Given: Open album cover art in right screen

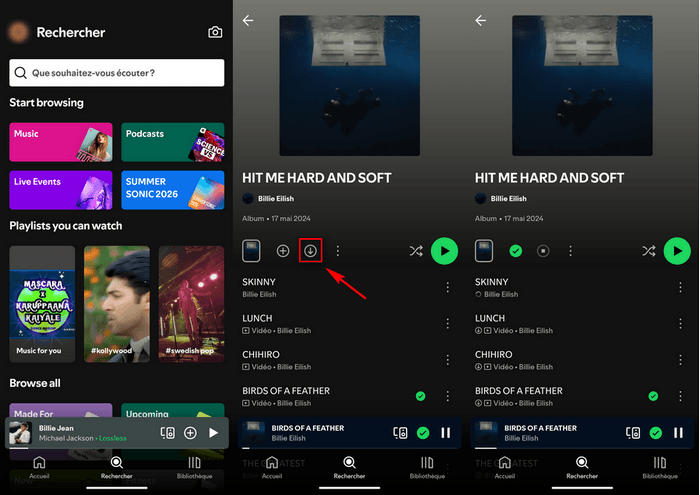Looking at the screenshot, I should [582, 86].
